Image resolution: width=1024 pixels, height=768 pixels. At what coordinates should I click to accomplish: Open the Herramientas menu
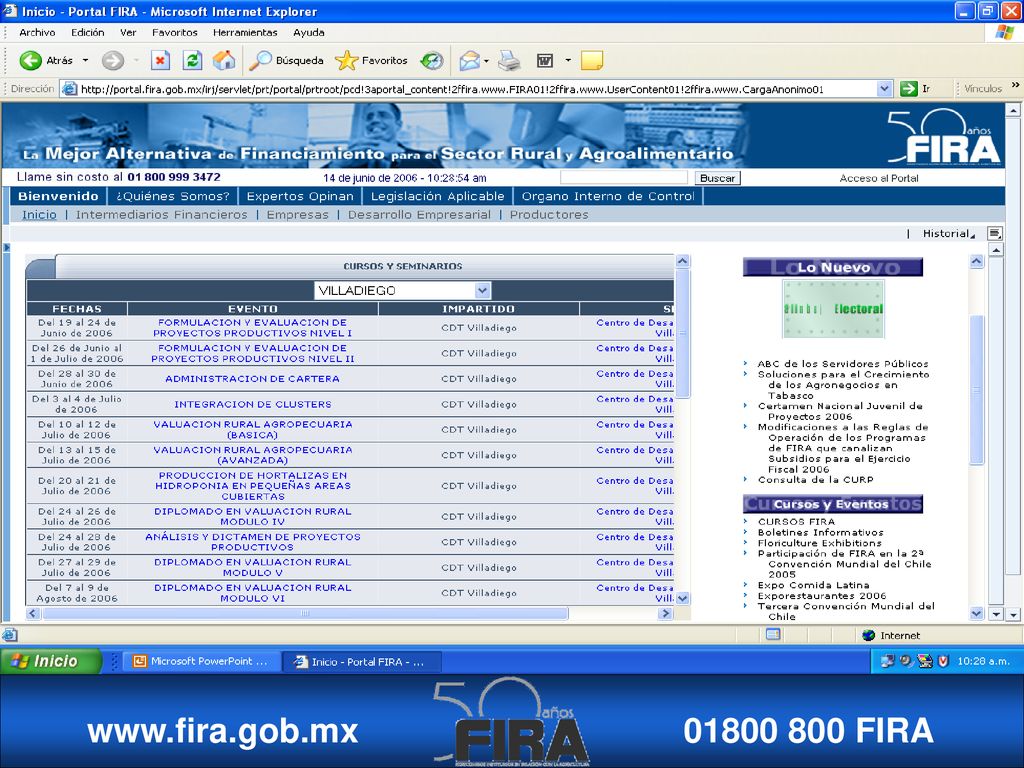point(245,33)
